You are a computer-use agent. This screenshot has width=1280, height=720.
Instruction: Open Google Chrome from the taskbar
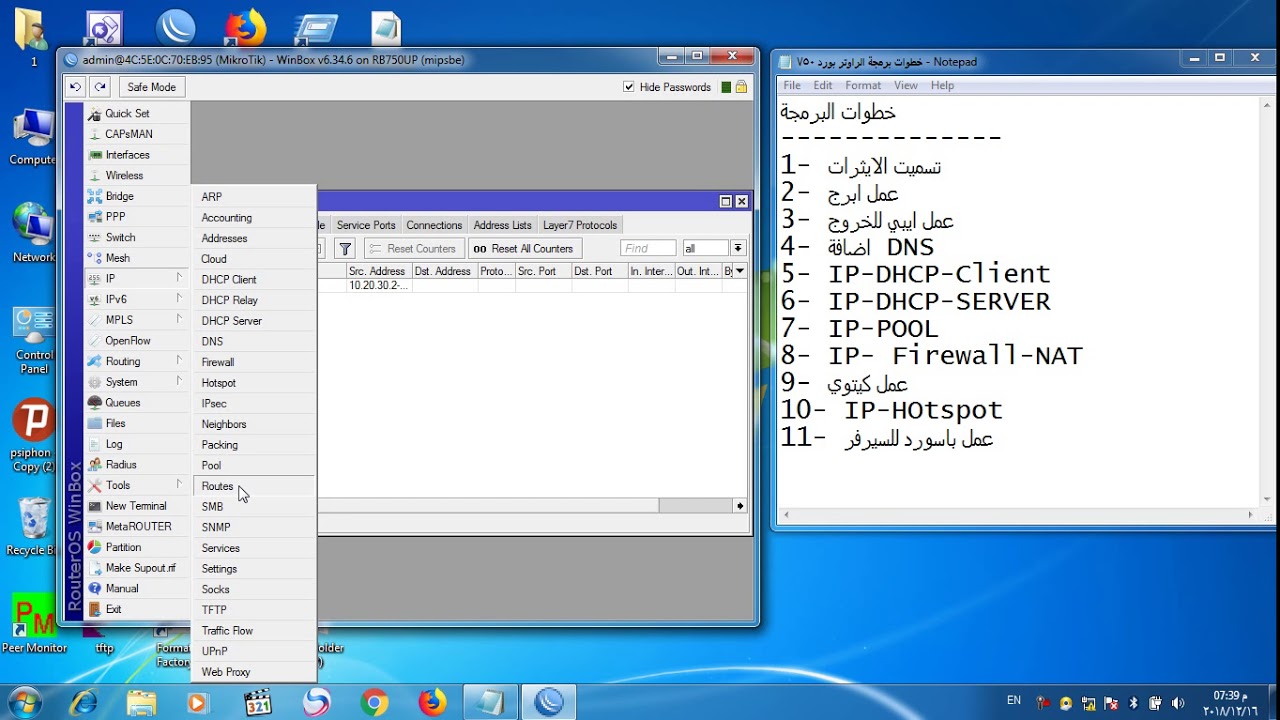375,703
